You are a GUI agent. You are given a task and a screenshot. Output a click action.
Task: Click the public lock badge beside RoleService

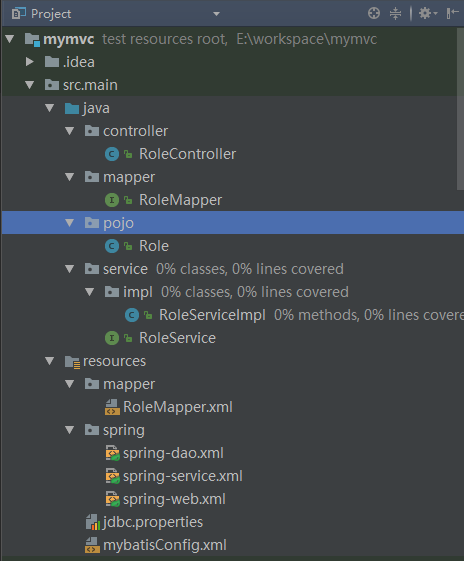[x=128, y=338]
